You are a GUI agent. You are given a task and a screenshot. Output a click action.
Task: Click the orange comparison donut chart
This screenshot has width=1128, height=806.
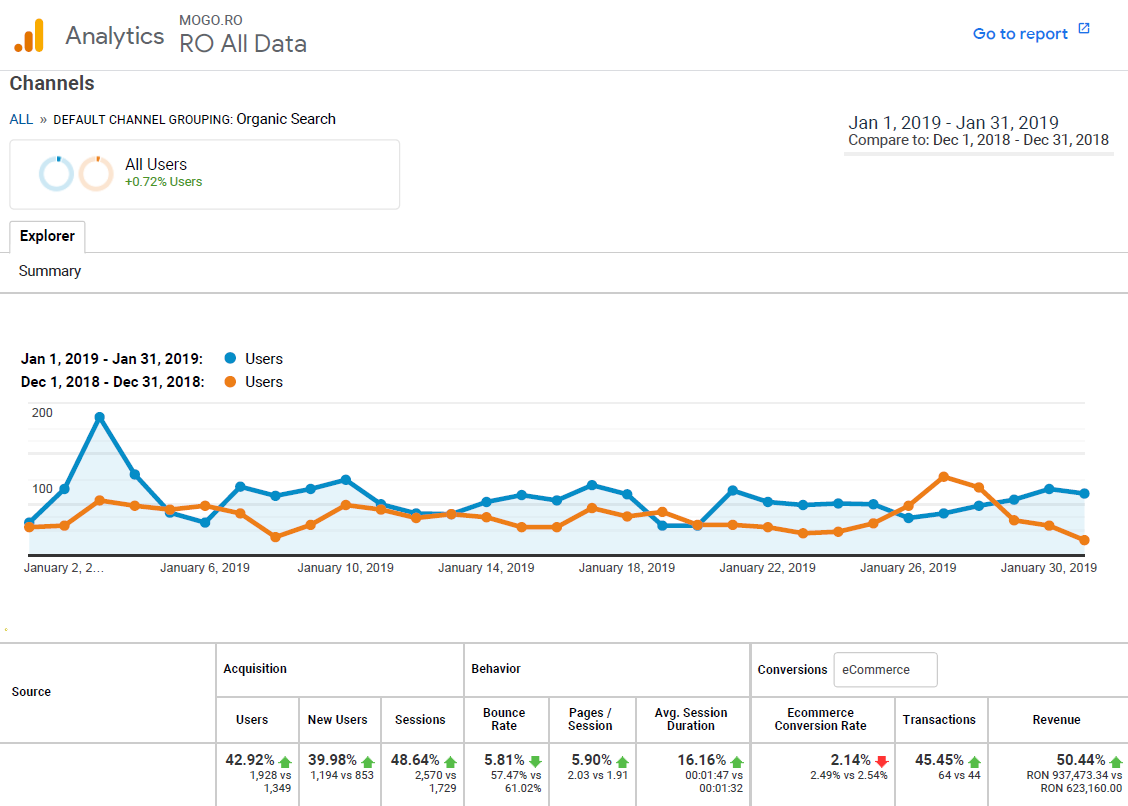[96, 172]
